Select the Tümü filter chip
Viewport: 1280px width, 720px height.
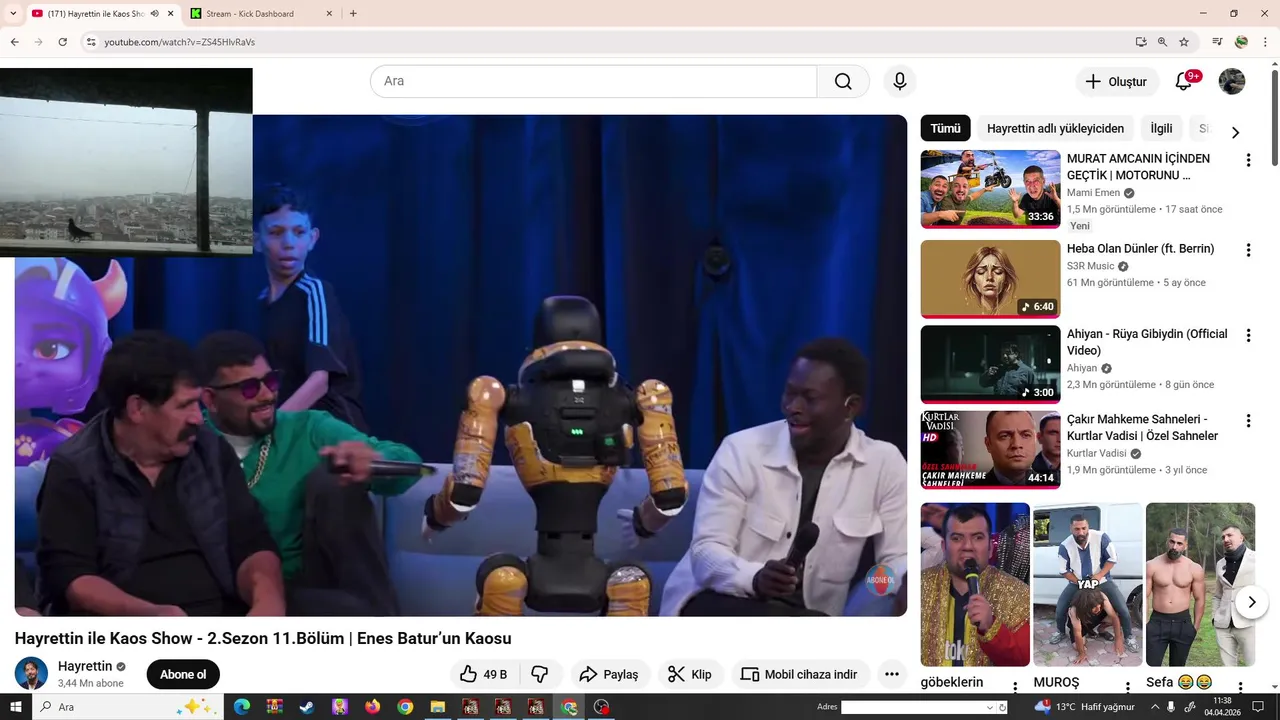click(x=945, y=128)
